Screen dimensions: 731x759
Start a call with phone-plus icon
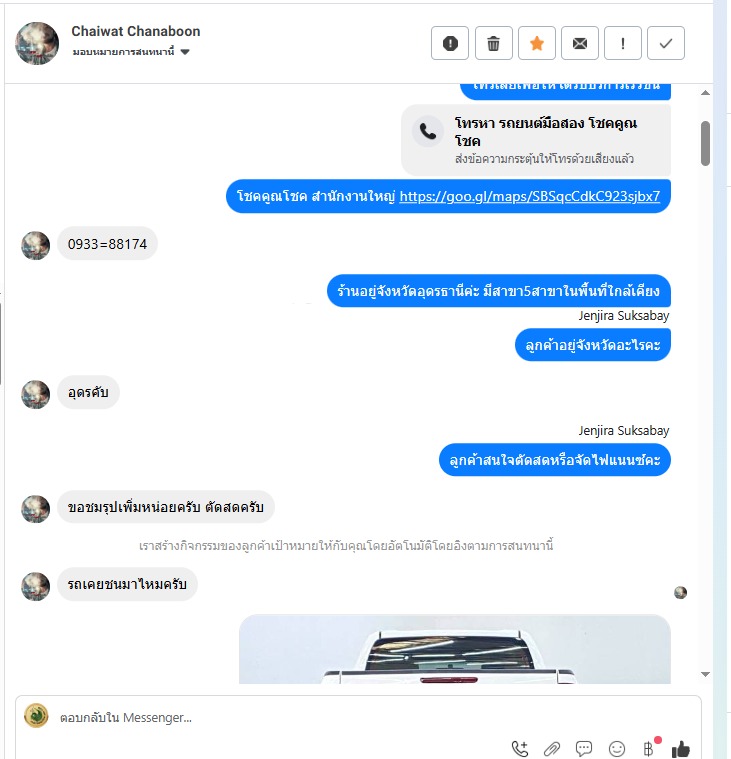coord(519,749)
